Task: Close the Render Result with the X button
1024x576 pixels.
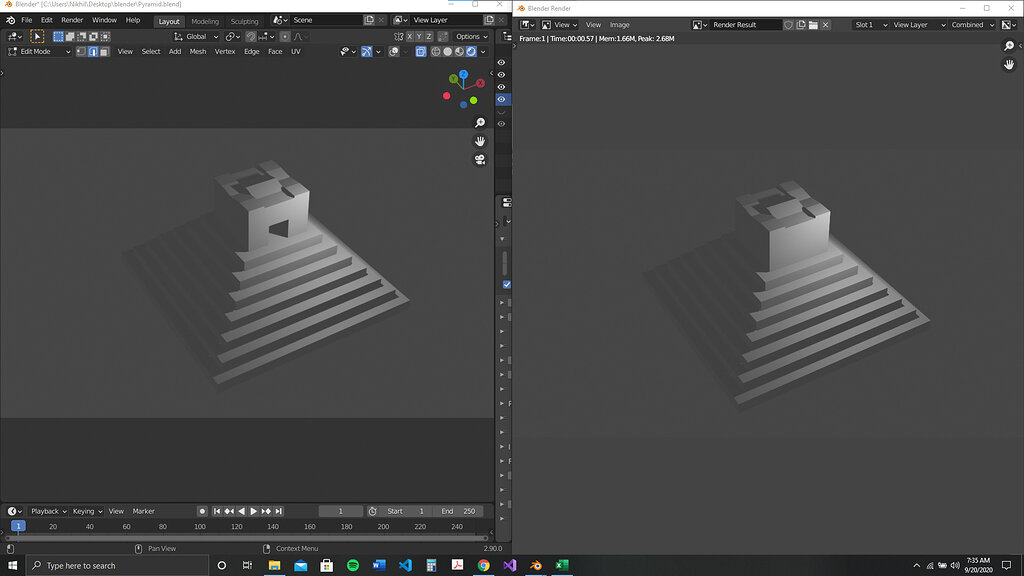Action: click(x=825, y=24)
